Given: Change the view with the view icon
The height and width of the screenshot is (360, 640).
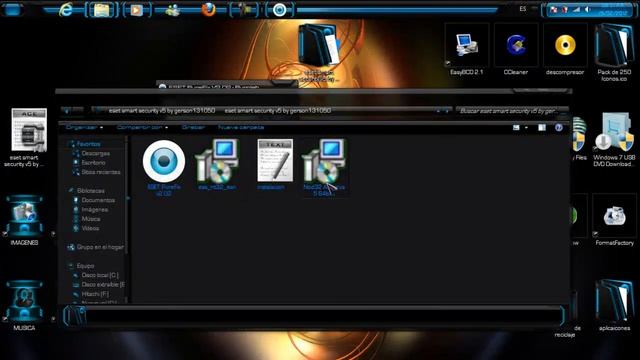Looking at the screenshot, I should pyautogui.click(x=516, y=128).
